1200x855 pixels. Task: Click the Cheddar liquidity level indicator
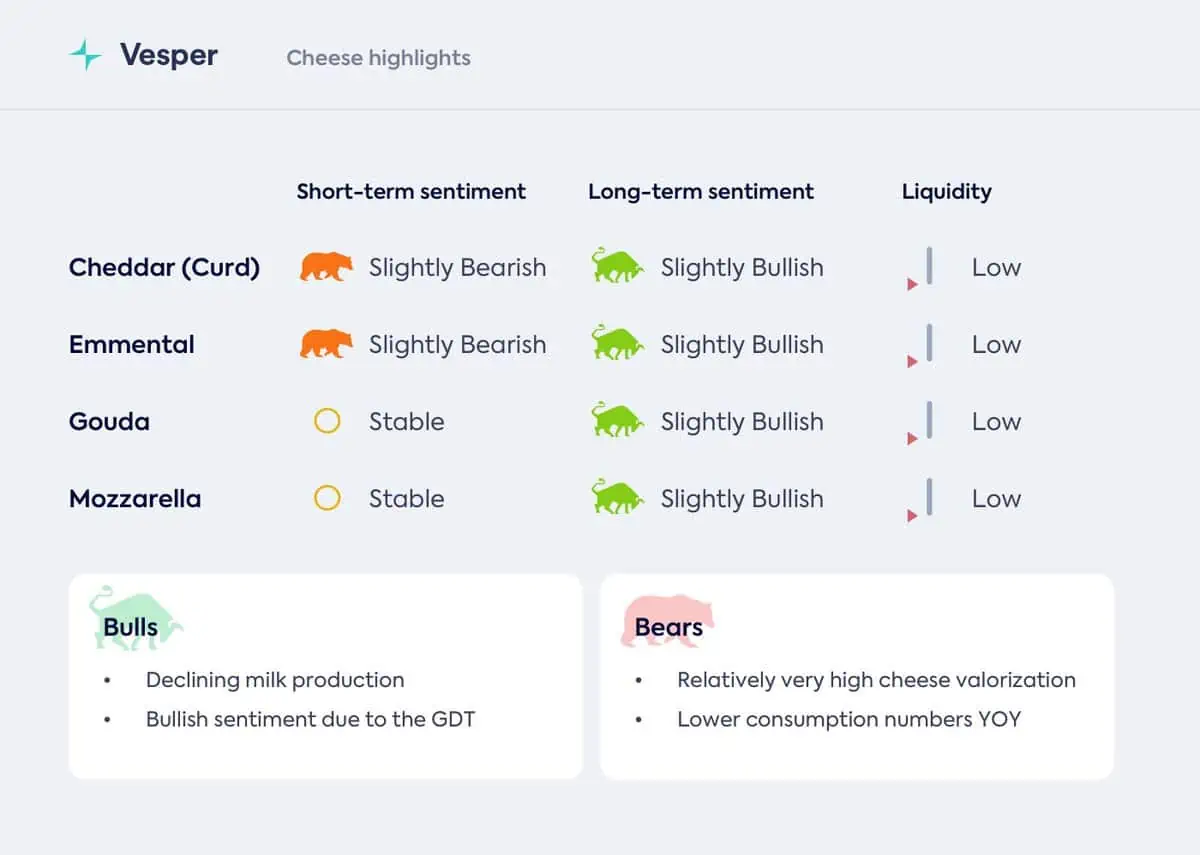click(x=920, y=268)
